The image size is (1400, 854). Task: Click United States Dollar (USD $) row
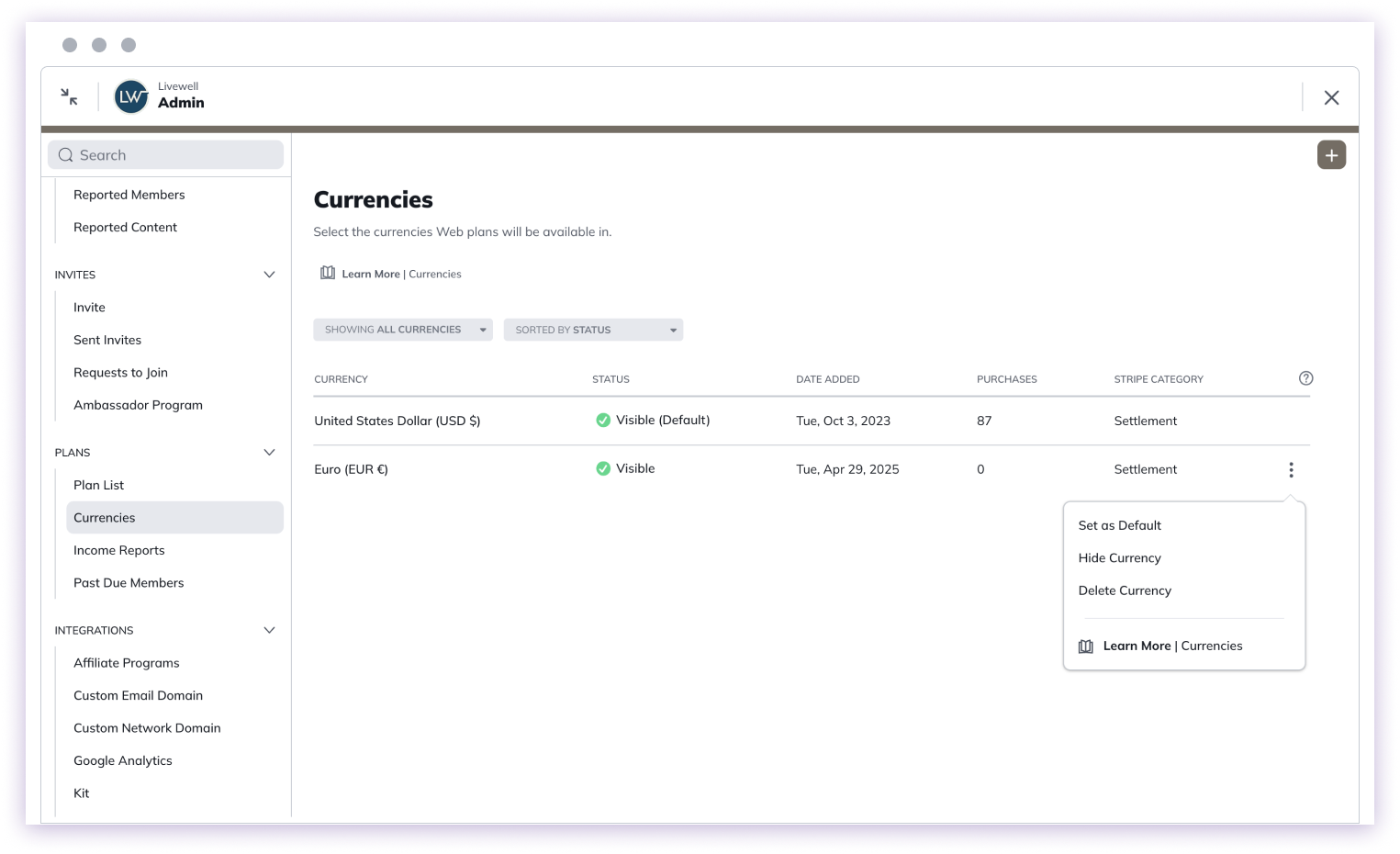812,421
